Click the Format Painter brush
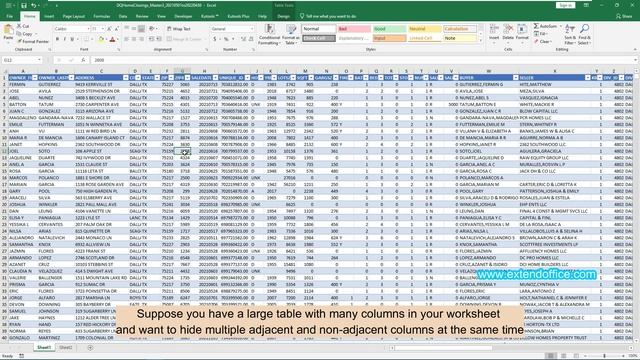The image size is (640, 360). (x=33, y=41)
